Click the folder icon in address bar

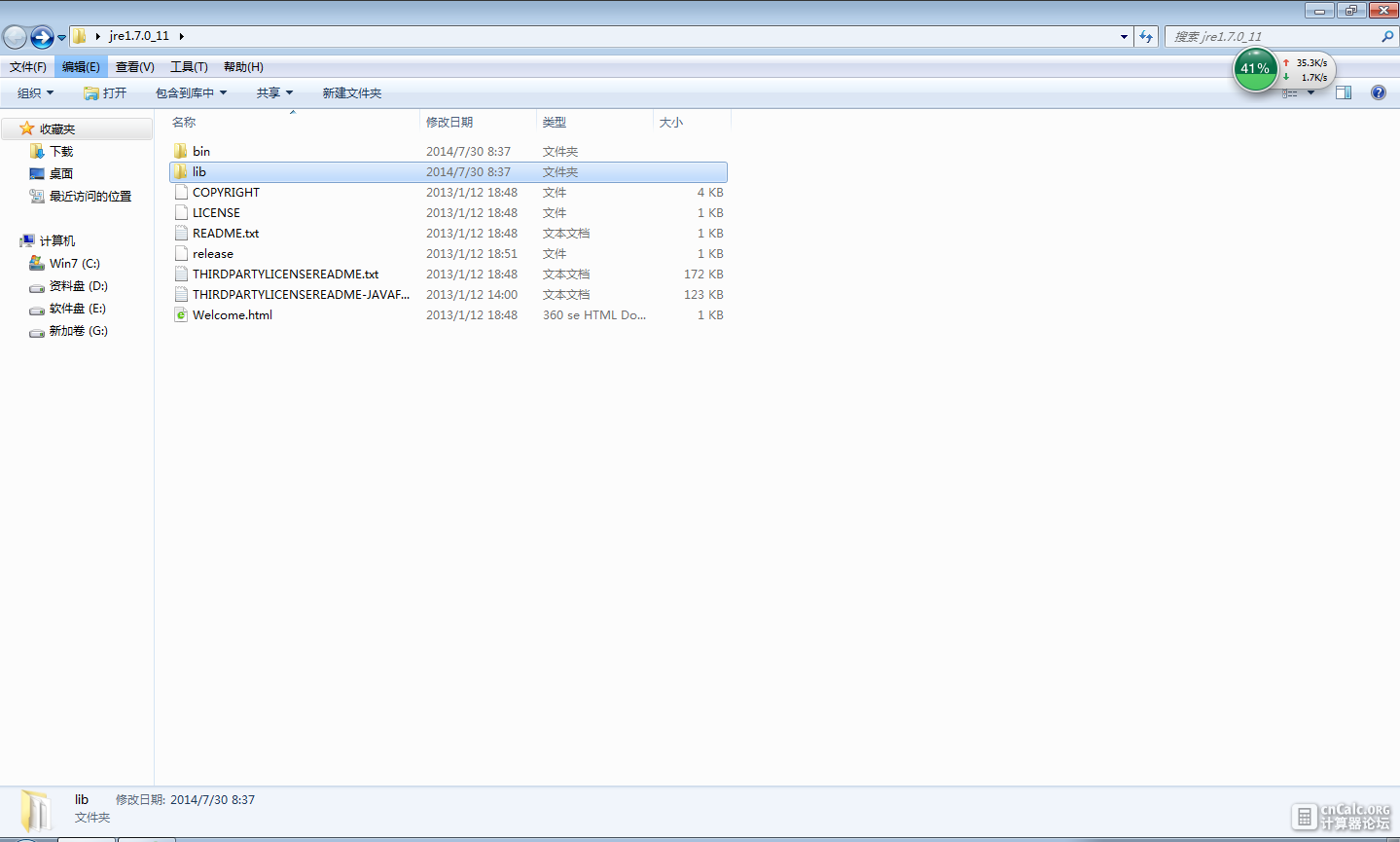click(80, 36)
